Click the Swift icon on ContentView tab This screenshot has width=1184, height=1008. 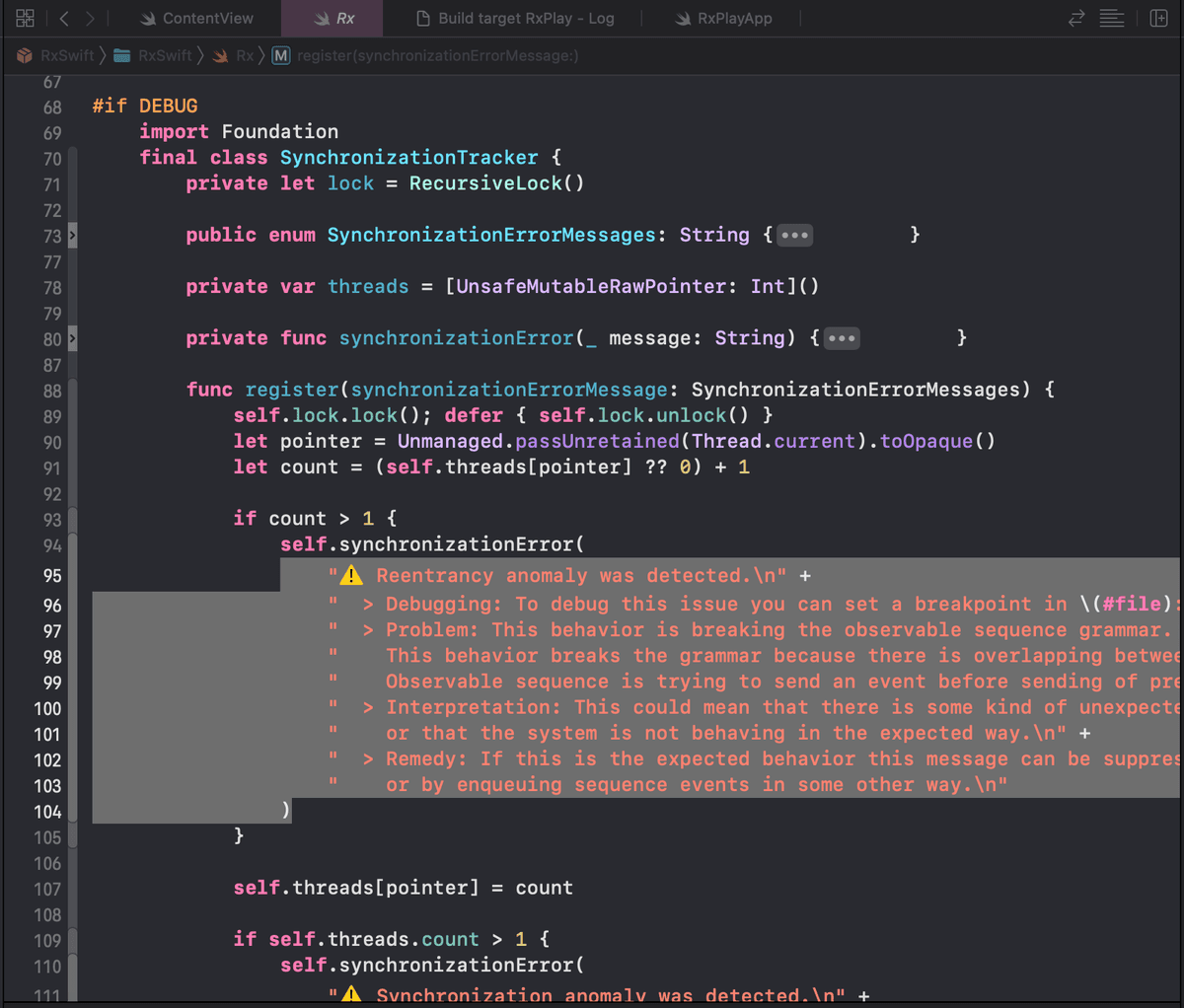point(148,18)
